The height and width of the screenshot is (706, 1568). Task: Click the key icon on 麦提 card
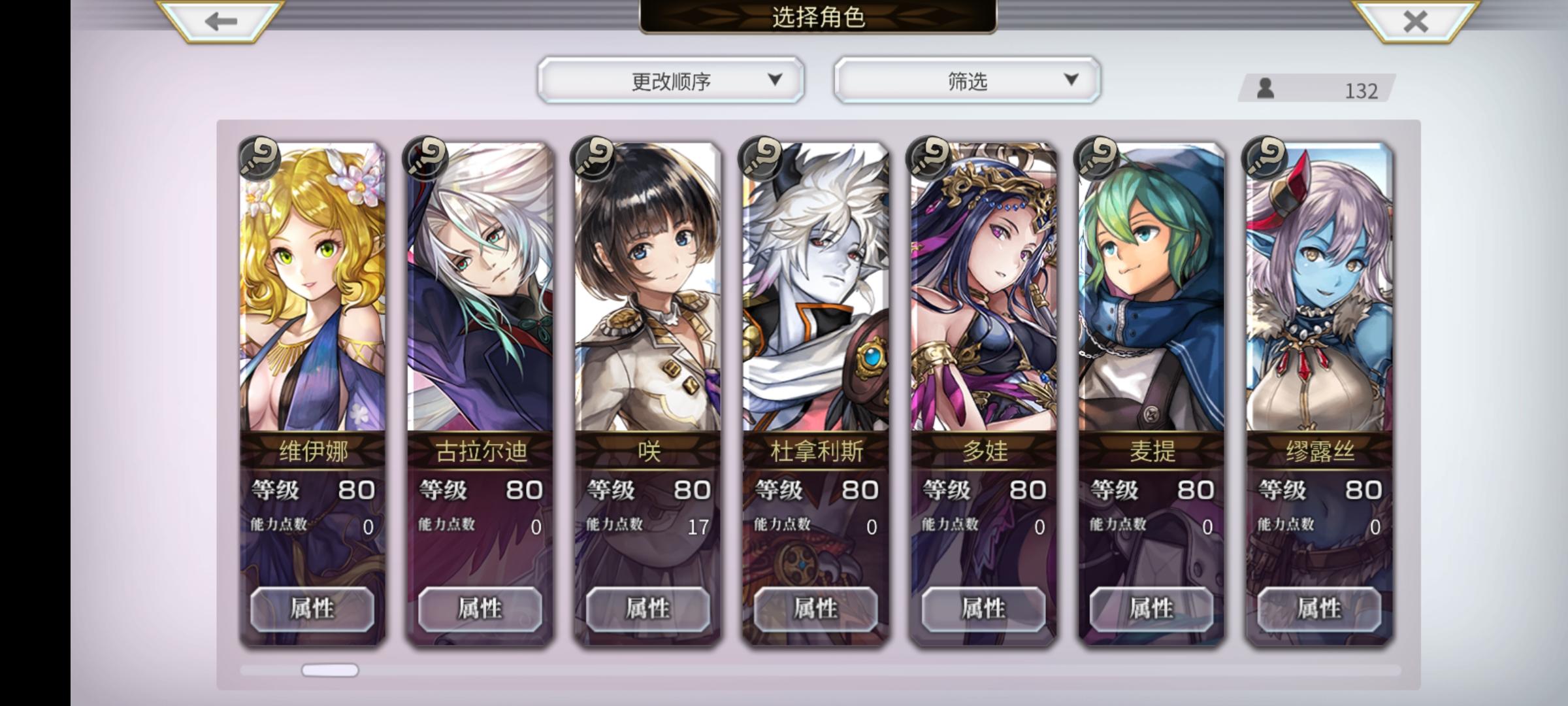pyautogui.click(x=1098, y=158)
